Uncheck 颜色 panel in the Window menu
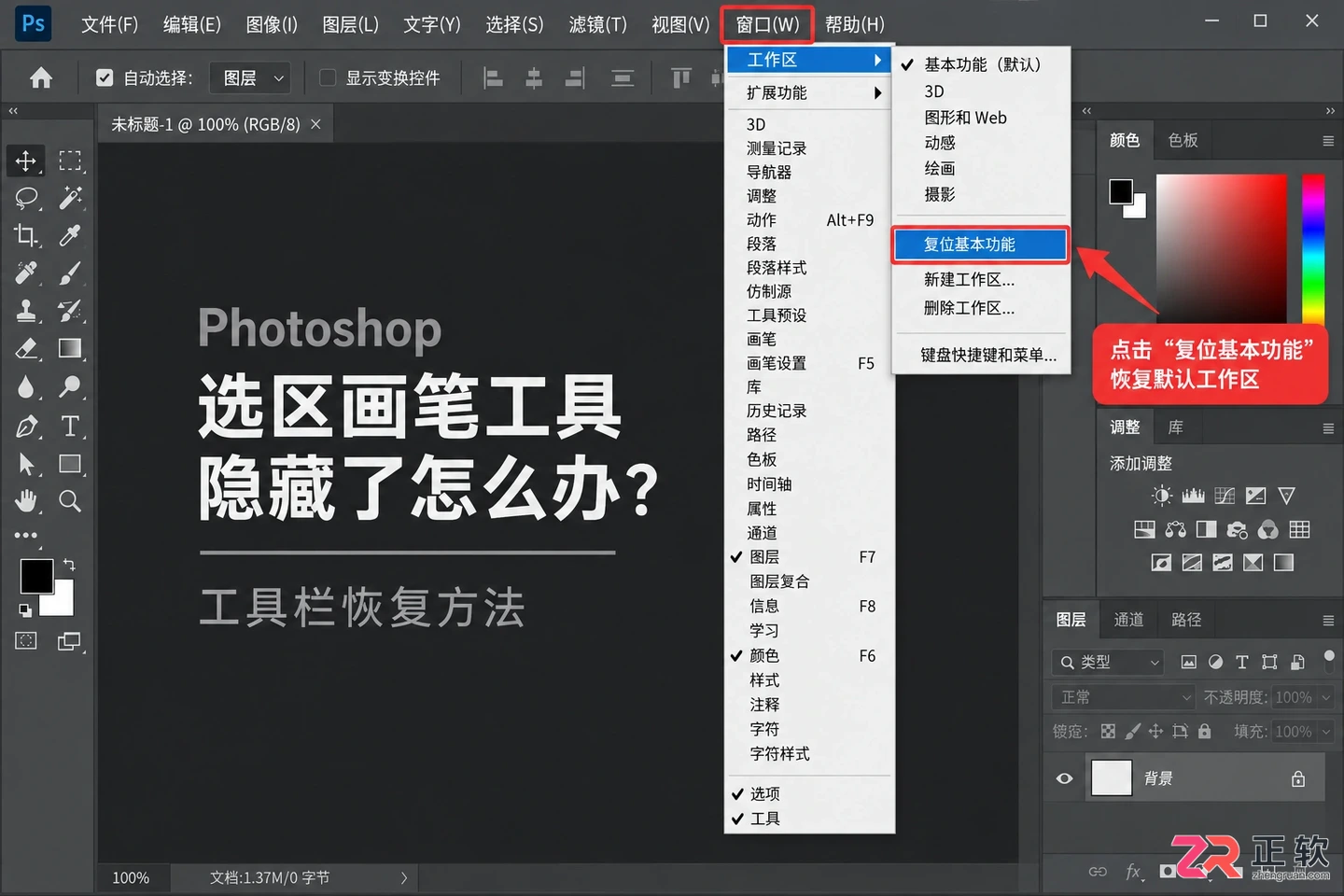 pos(810,655)
